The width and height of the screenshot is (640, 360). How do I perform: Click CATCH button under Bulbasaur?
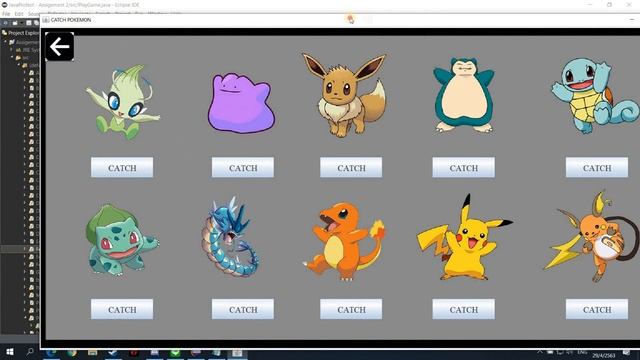(x=122, y=309)
